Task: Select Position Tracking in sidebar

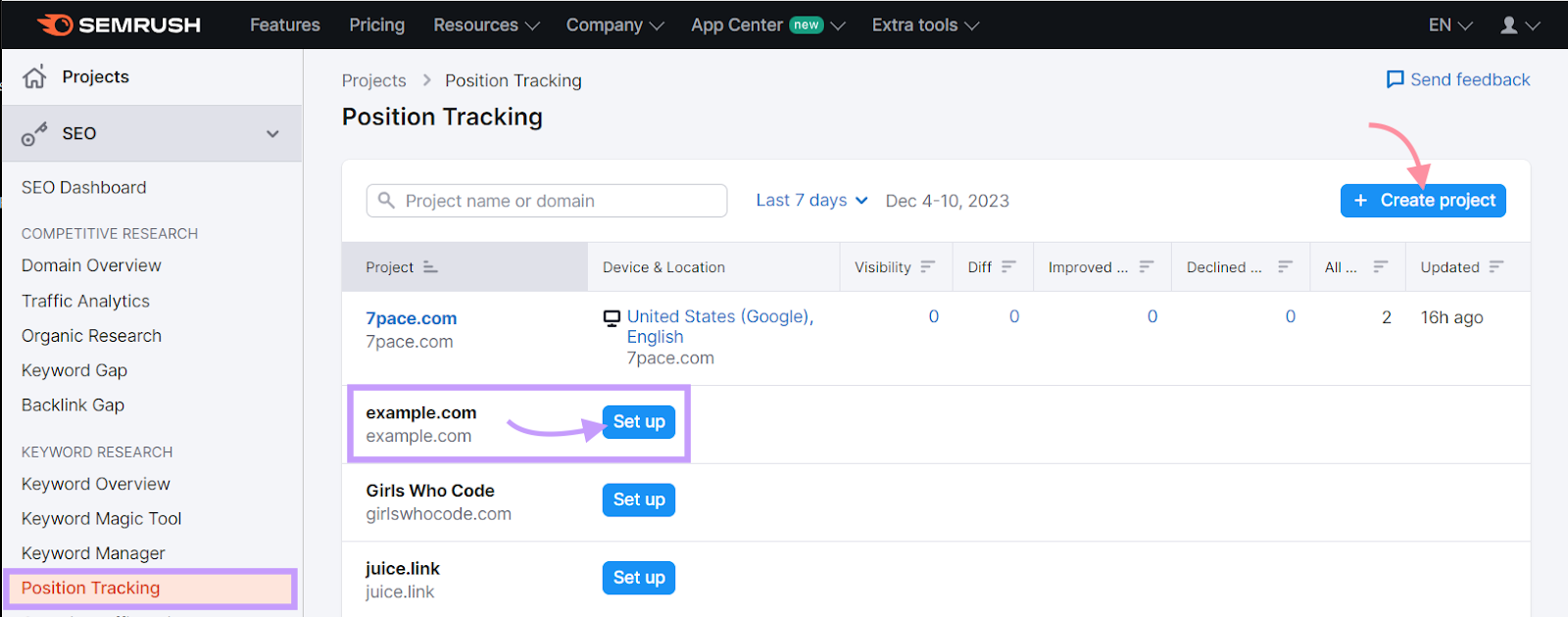Action: click(150, 588)
